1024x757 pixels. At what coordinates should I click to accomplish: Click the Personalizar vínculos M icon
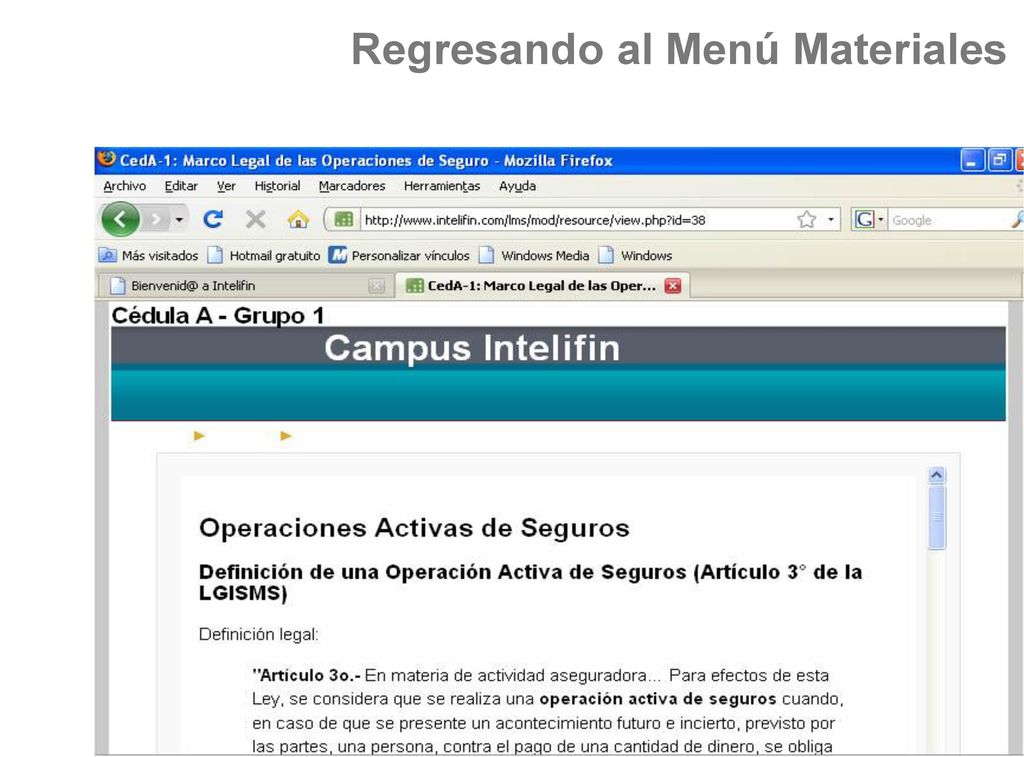click(x=338, y=255)
